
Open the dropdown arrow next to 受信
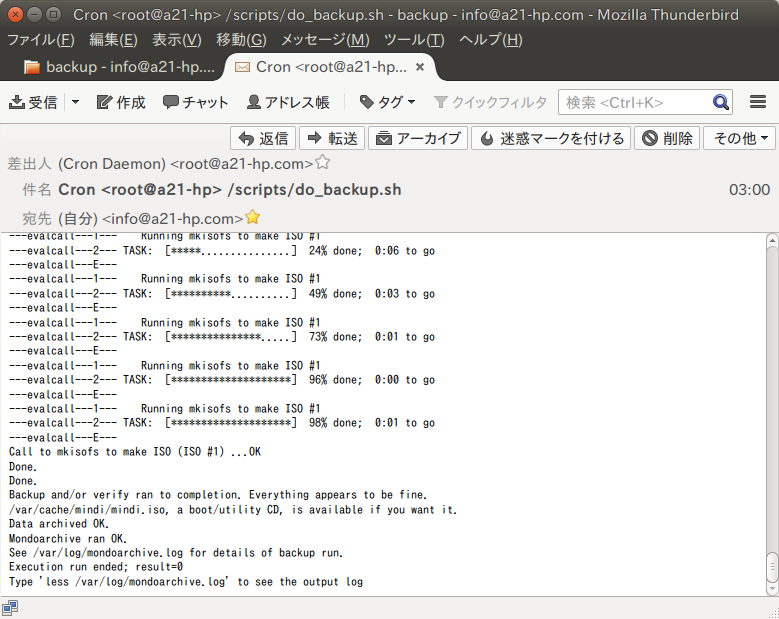point(76,102)
